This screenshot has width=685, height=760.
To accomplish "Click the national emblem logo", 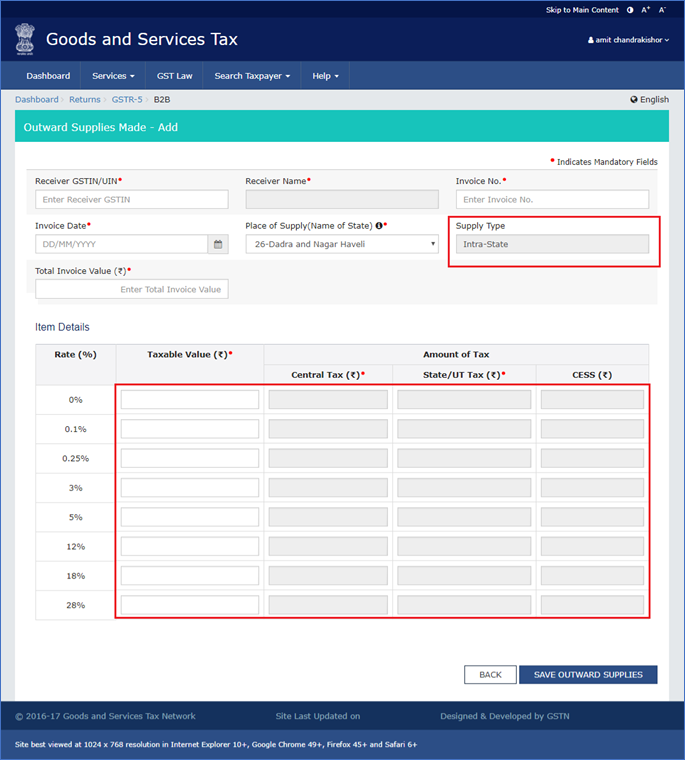I will tap(25, 38).
